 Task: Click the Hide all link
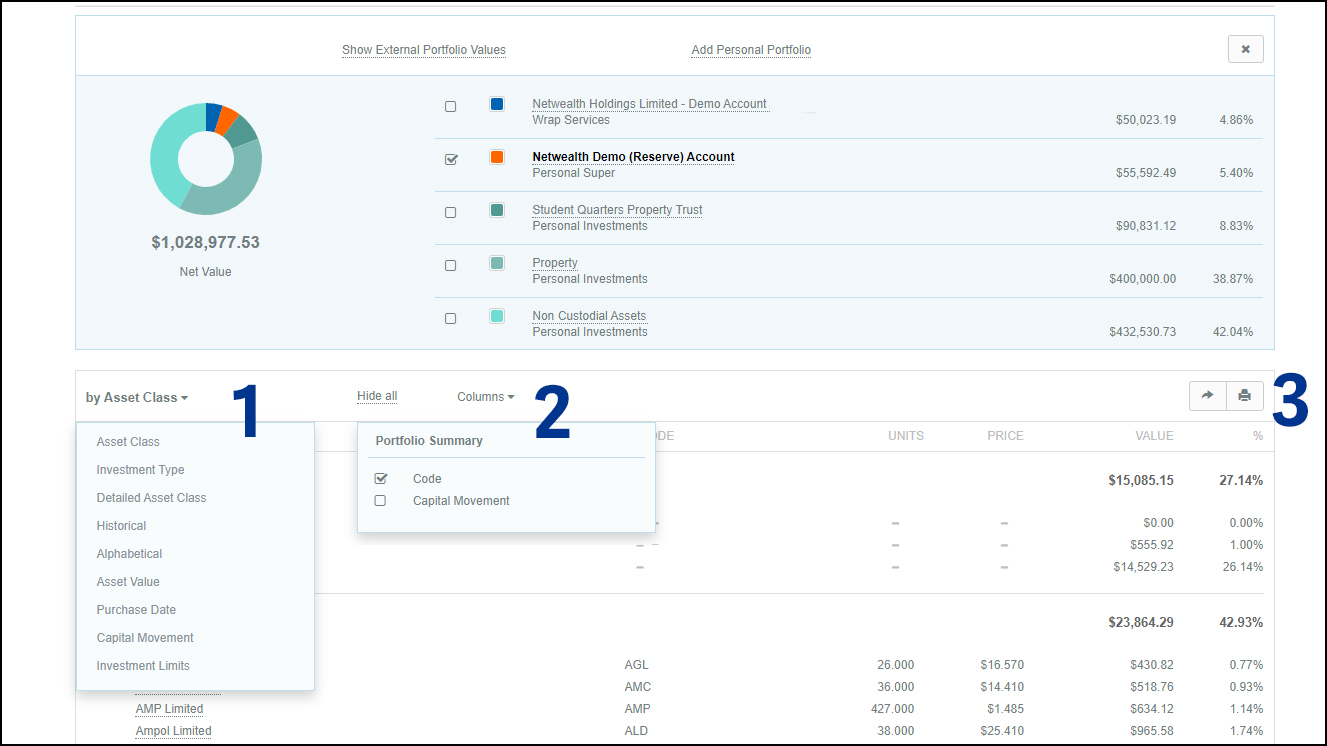pos(377,397)
